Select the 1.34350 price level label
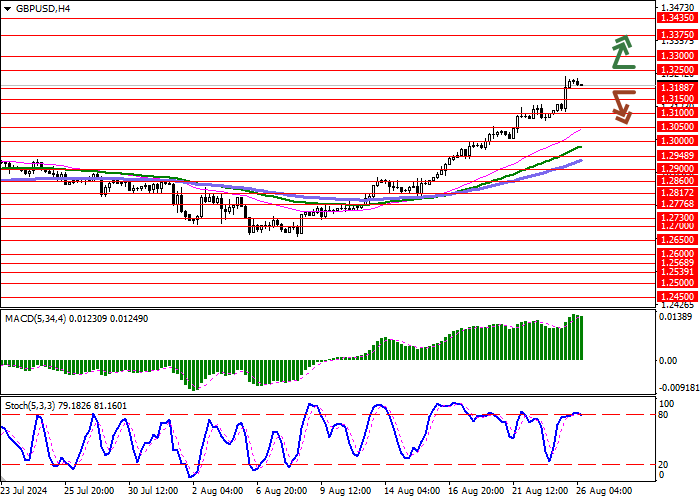 pyautogui.click(x=677, y=18)
